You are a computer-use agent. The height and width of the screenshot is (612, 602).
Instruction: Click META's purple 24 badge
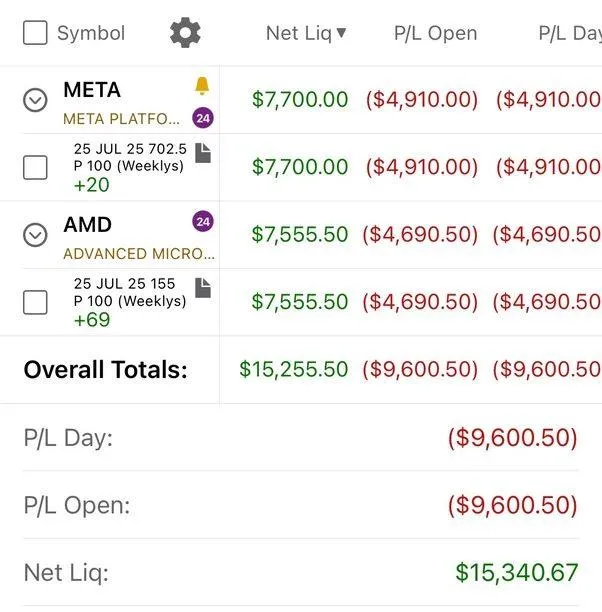(x=203, y=118)
